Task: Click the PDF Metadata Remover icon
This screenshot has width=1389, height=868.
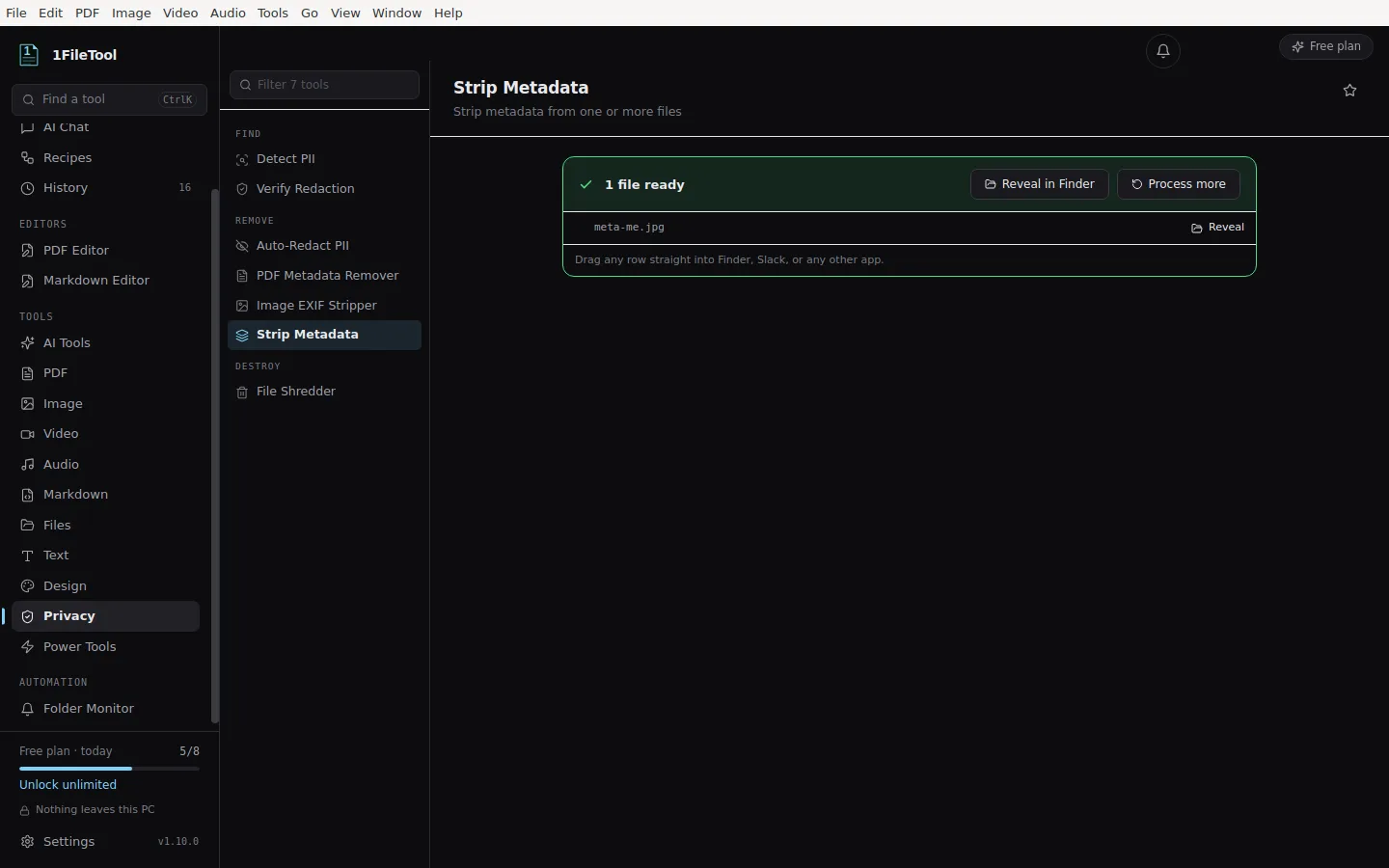Action: pyautogui.click(x=242, y=276)
